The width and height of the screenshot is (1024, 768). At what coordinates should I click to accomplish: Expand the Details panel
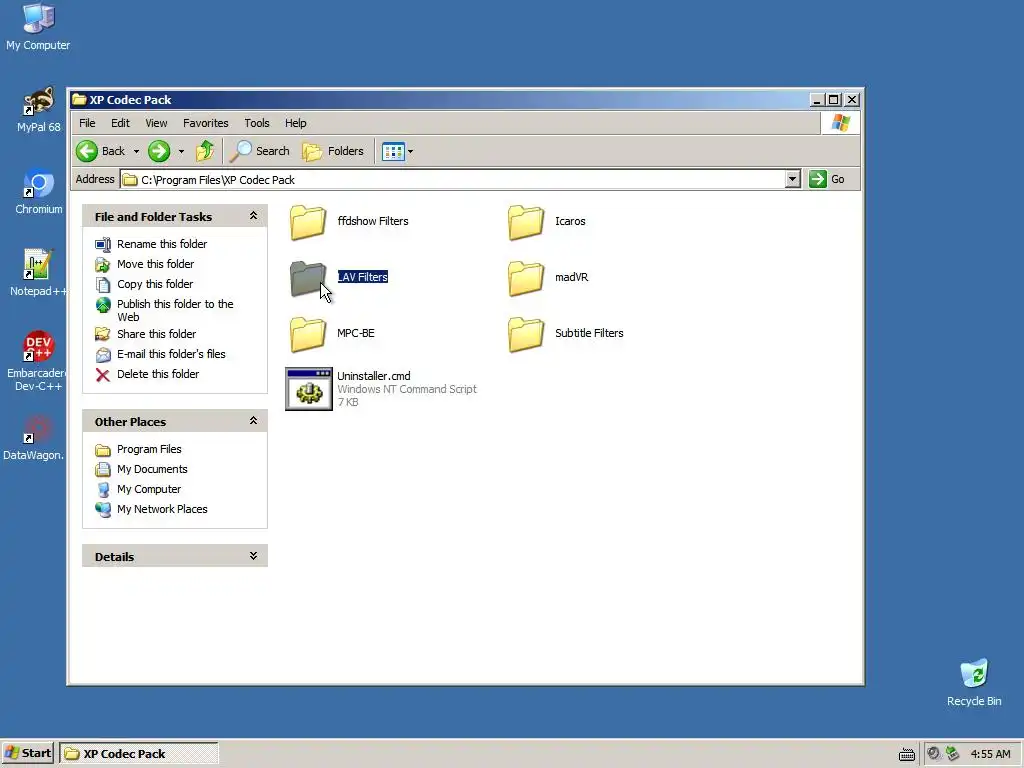click(x=253, y=556)
